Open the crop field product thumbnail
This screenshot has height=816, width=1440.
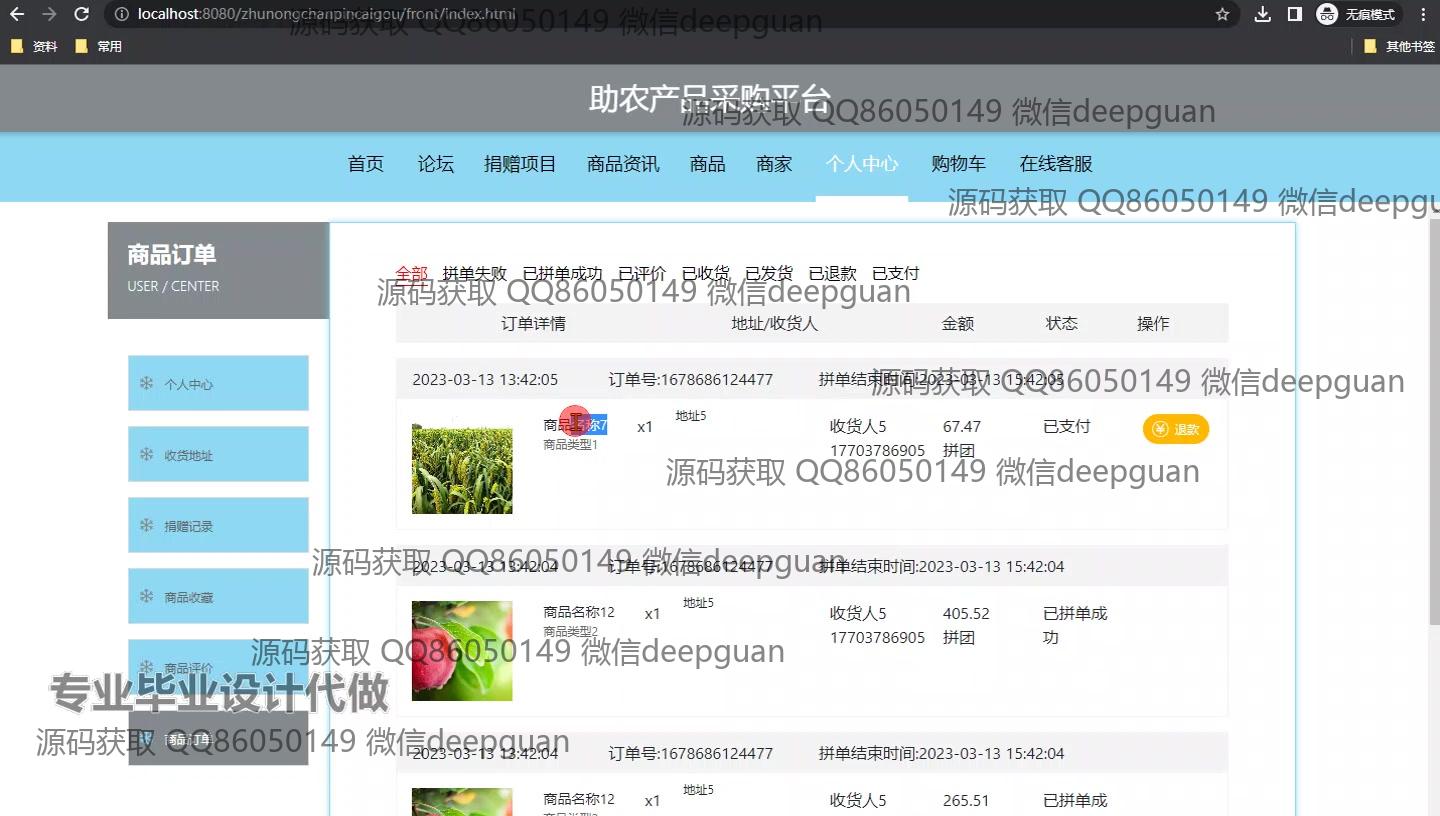(462, 464)
